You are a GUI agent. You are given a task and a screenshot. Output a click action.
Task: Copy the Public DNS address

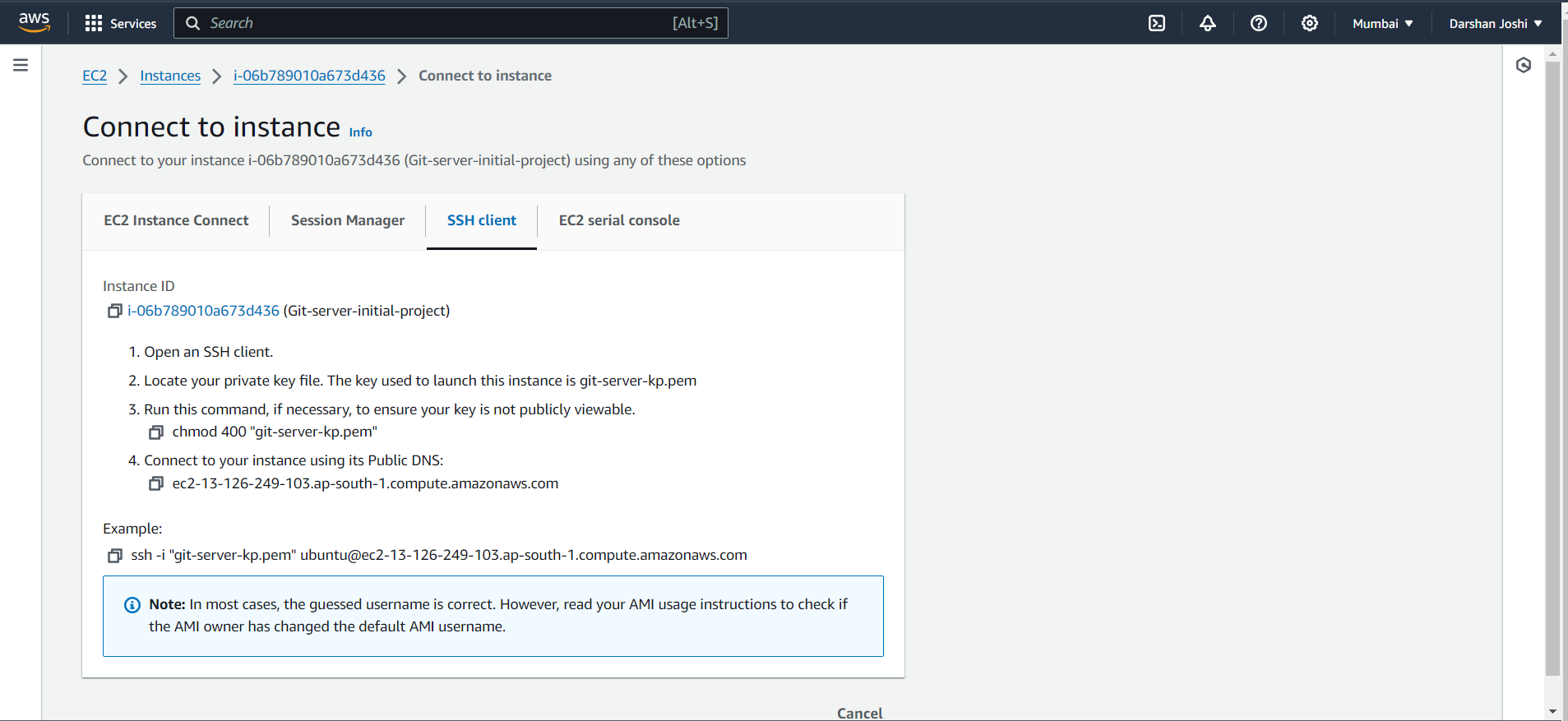coord(156,484)
